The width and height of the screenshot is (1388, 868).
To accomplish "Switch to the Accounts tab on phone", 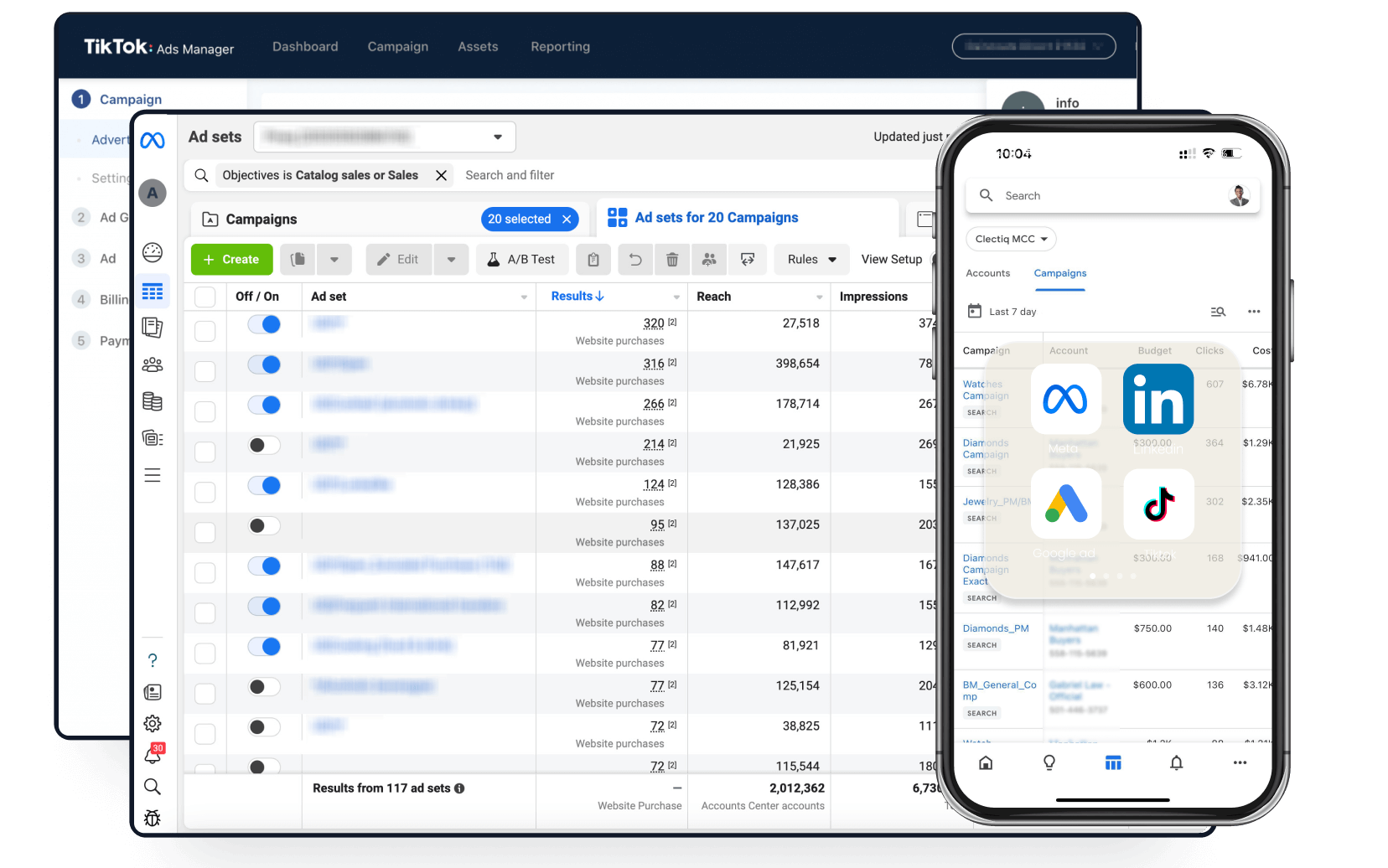I will [988, 274].
